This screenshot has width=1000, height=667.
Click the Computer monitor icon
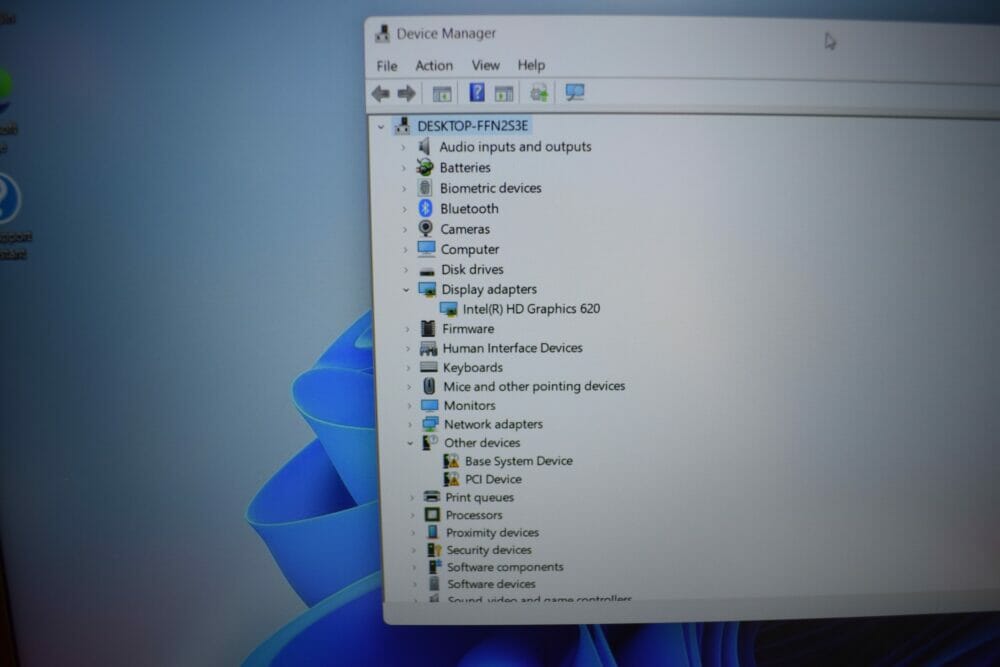pyautogui.click(x=427, y=249)
